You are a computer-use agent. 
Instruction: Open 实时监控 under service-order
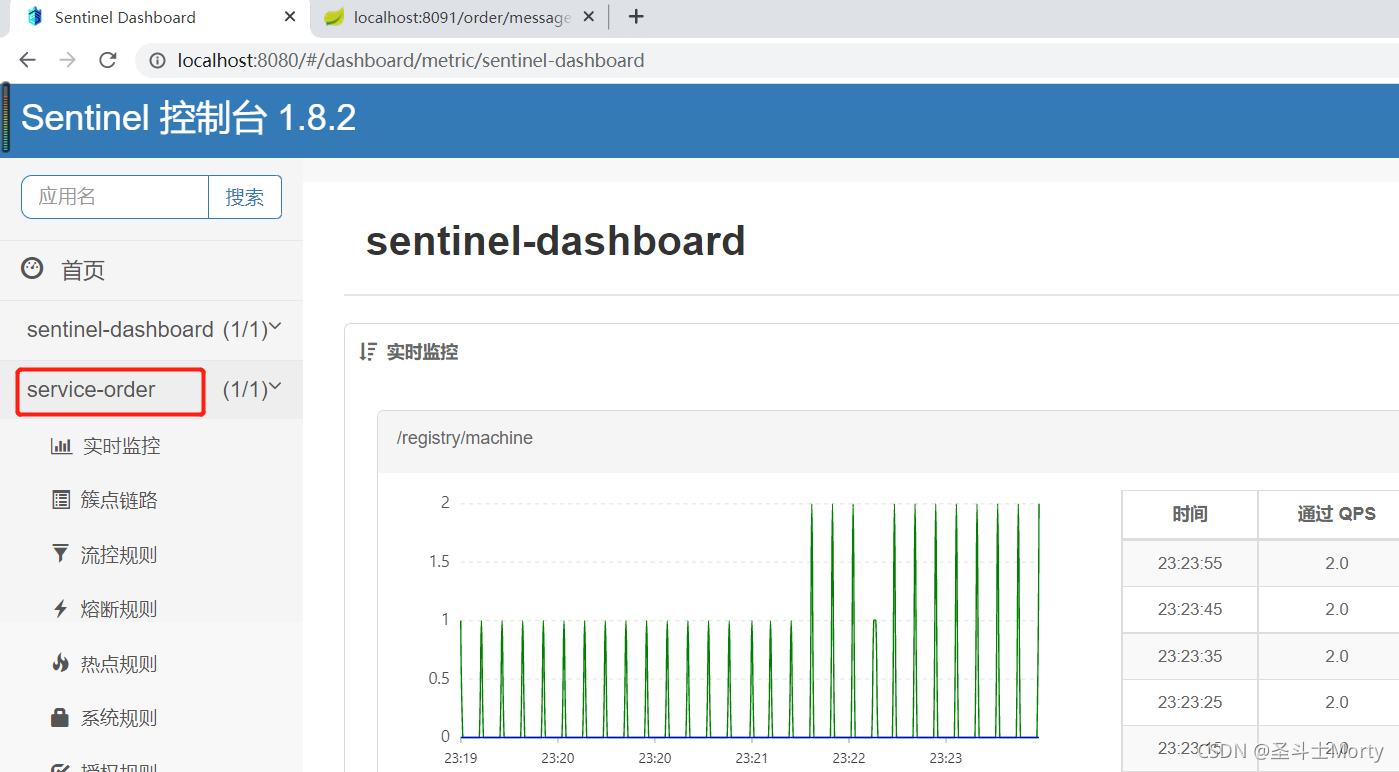click(x=121, y=446)
